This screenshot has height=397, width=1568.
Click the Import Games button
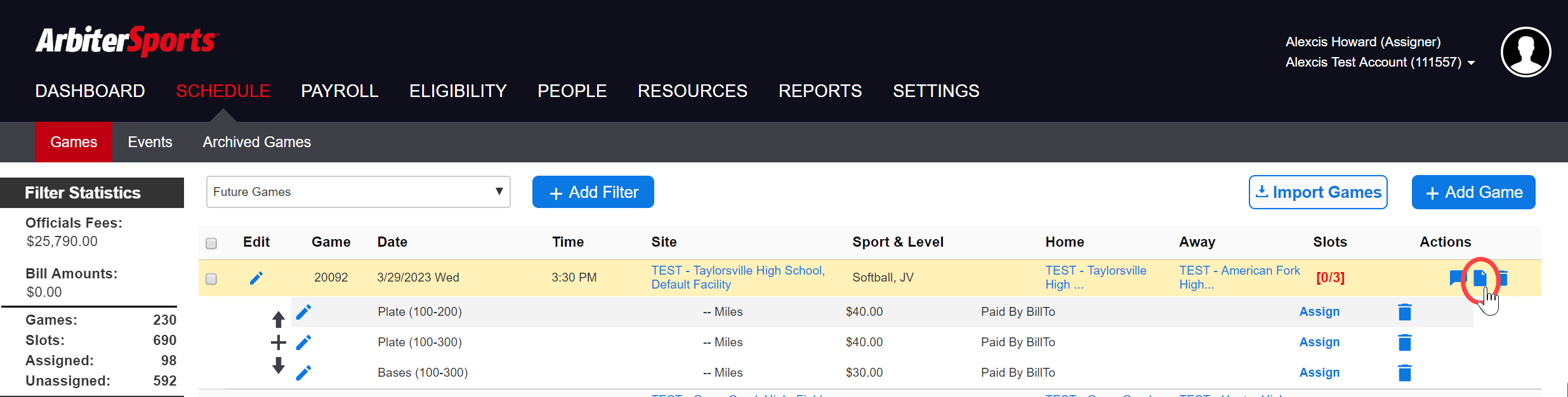[x=1318, y=192]
